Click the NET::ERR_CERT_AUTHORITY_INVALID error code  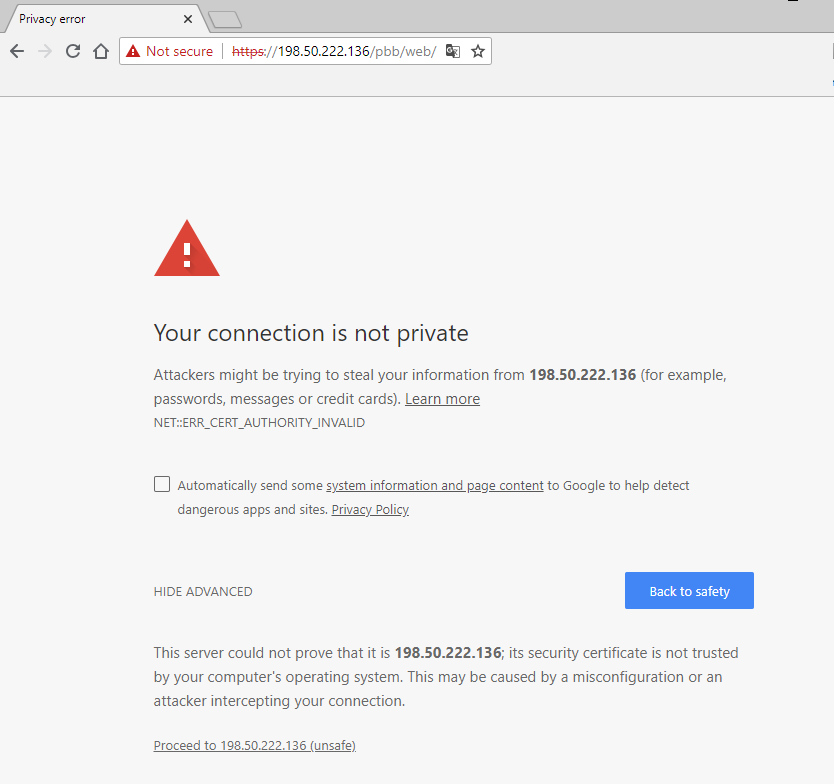point(259,423)
